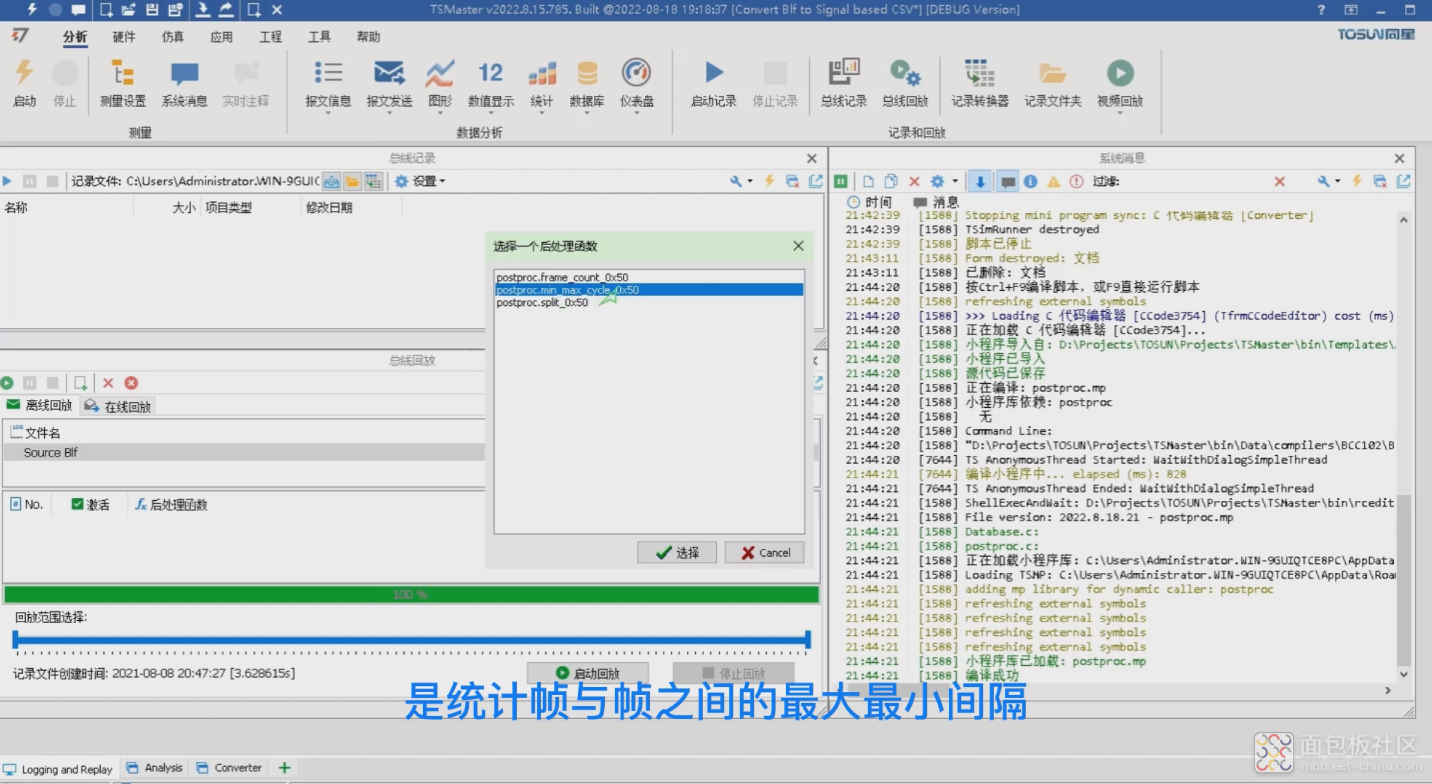The image size is (1432, 784).
Task: Click red X delete icon in 总线回放 toolbar
Action: pyautogui.click(x=108, y=383)
